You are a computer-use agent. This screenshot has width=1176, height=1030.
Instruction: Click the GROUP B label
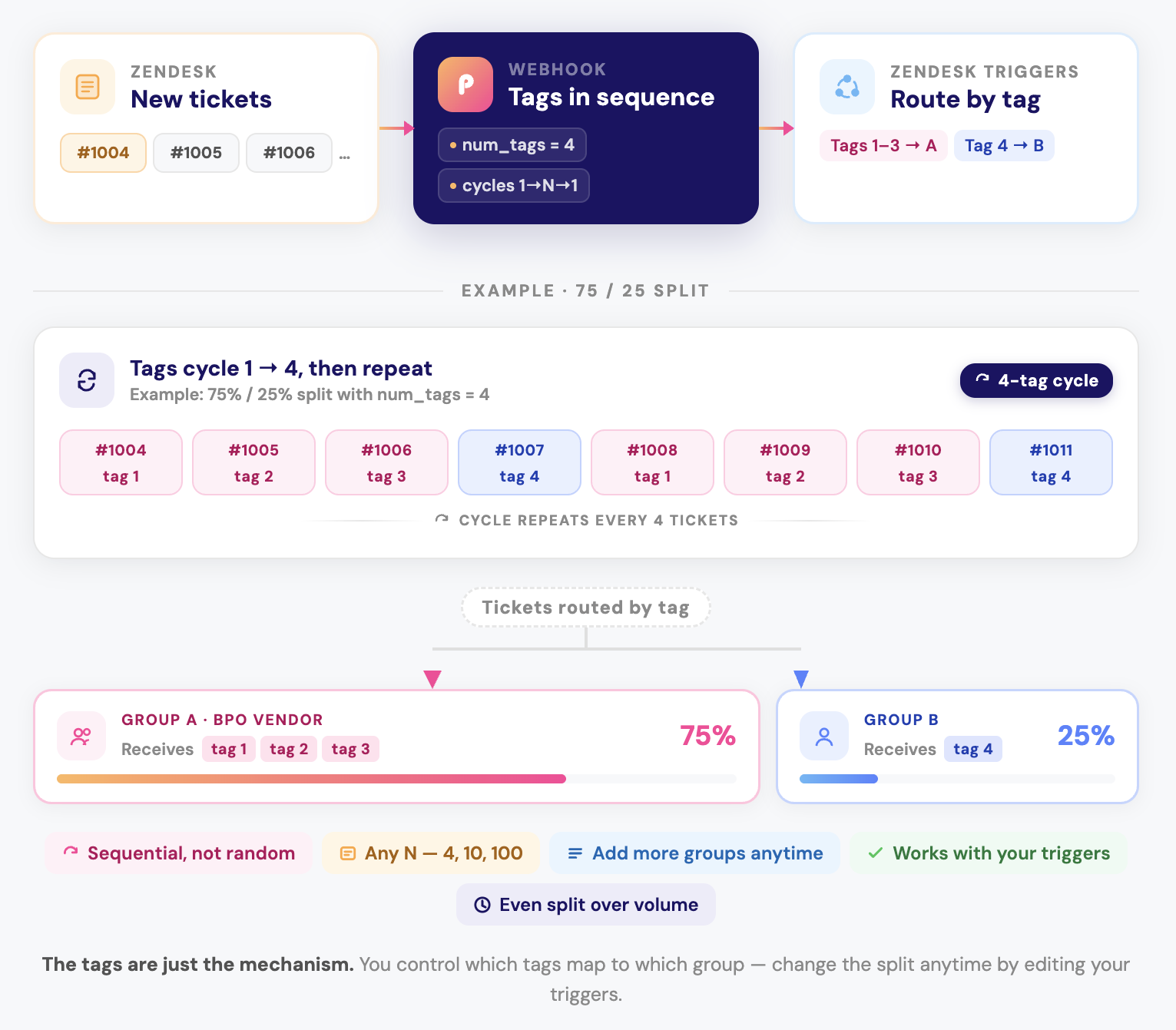pos(901,720)
